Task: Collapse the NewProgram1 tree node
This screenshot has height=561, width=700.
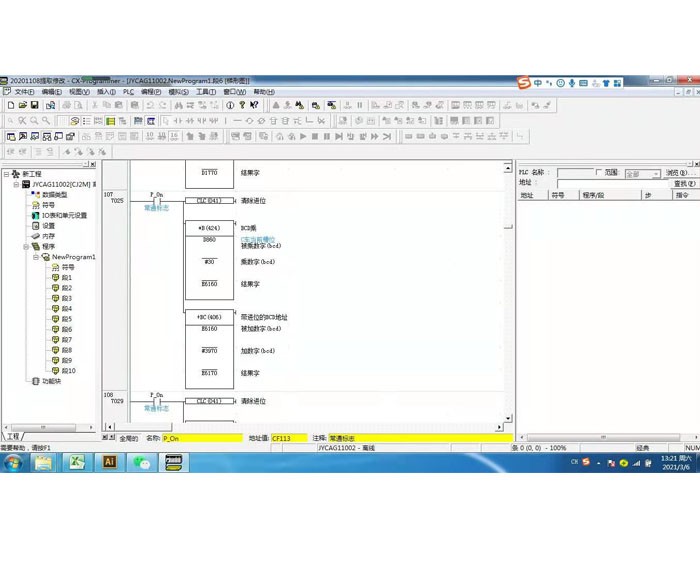Action: 36,257
